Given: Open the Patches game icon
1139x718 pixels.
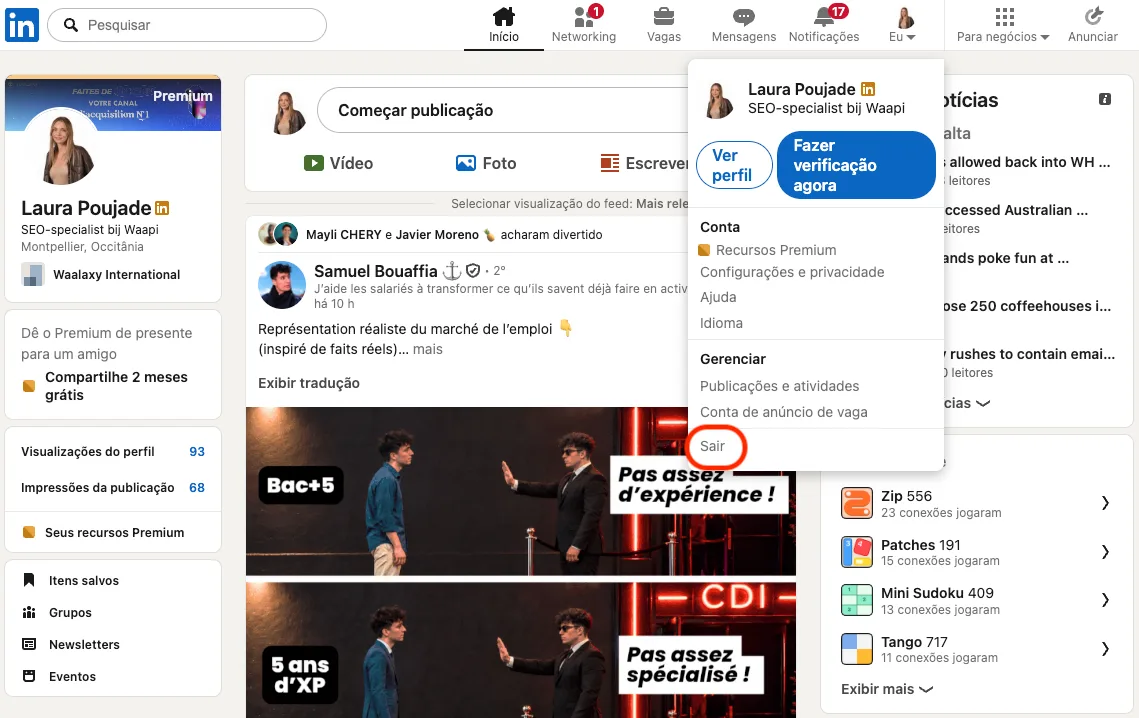Looking at the screenshot, I should tap(857, 552).
